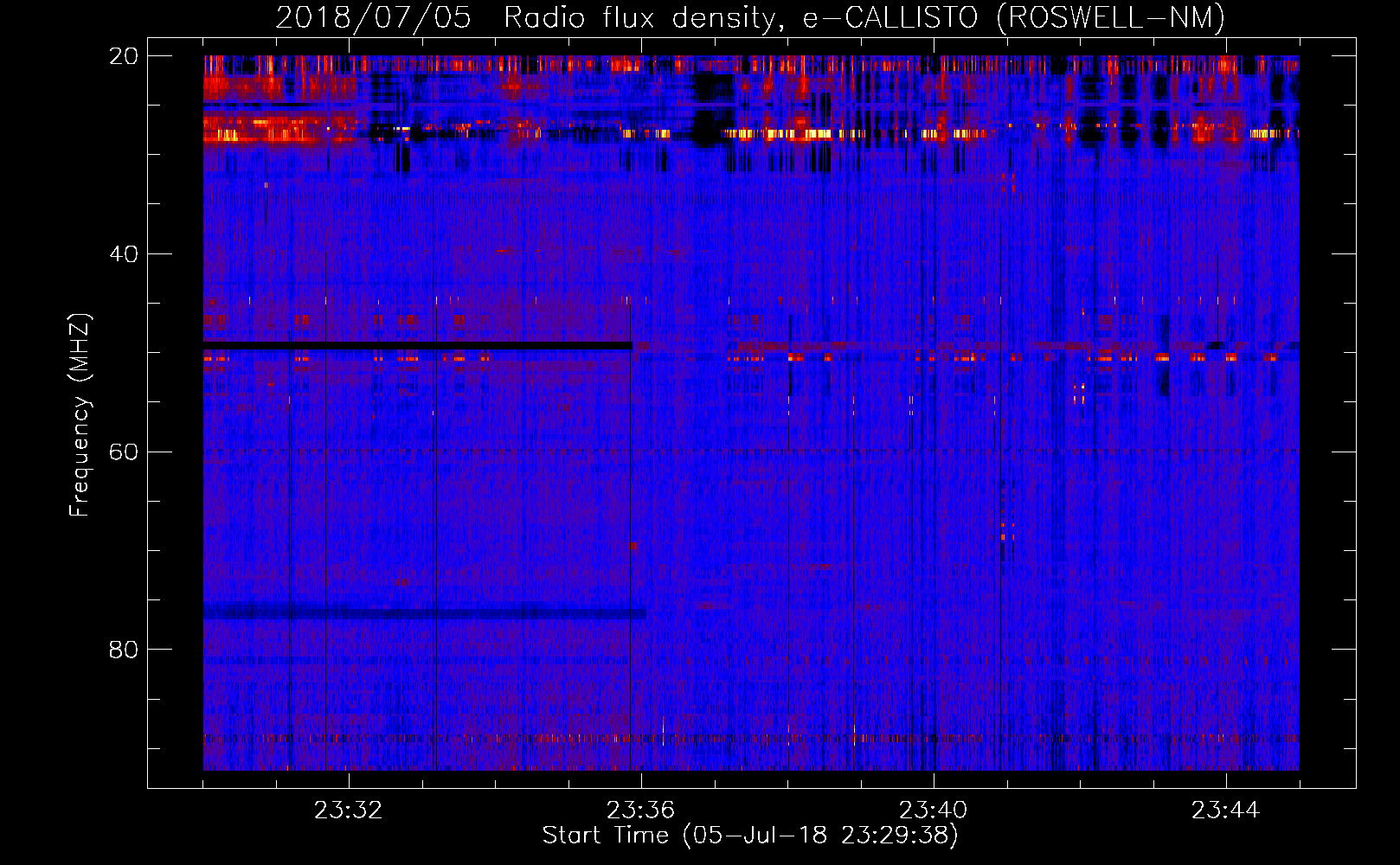This screenshot has height=865, width=1400.
Task: Click the 'Start Time (05-Jul-18 23:29:38)' label
Action: 750,836
